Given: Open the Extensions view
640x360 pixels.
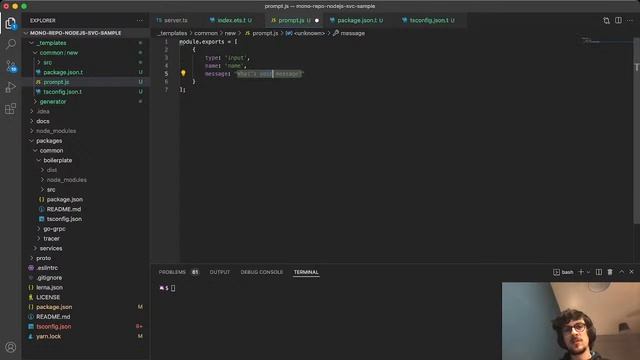Looking at the screenshot, I should pos(11,109).
